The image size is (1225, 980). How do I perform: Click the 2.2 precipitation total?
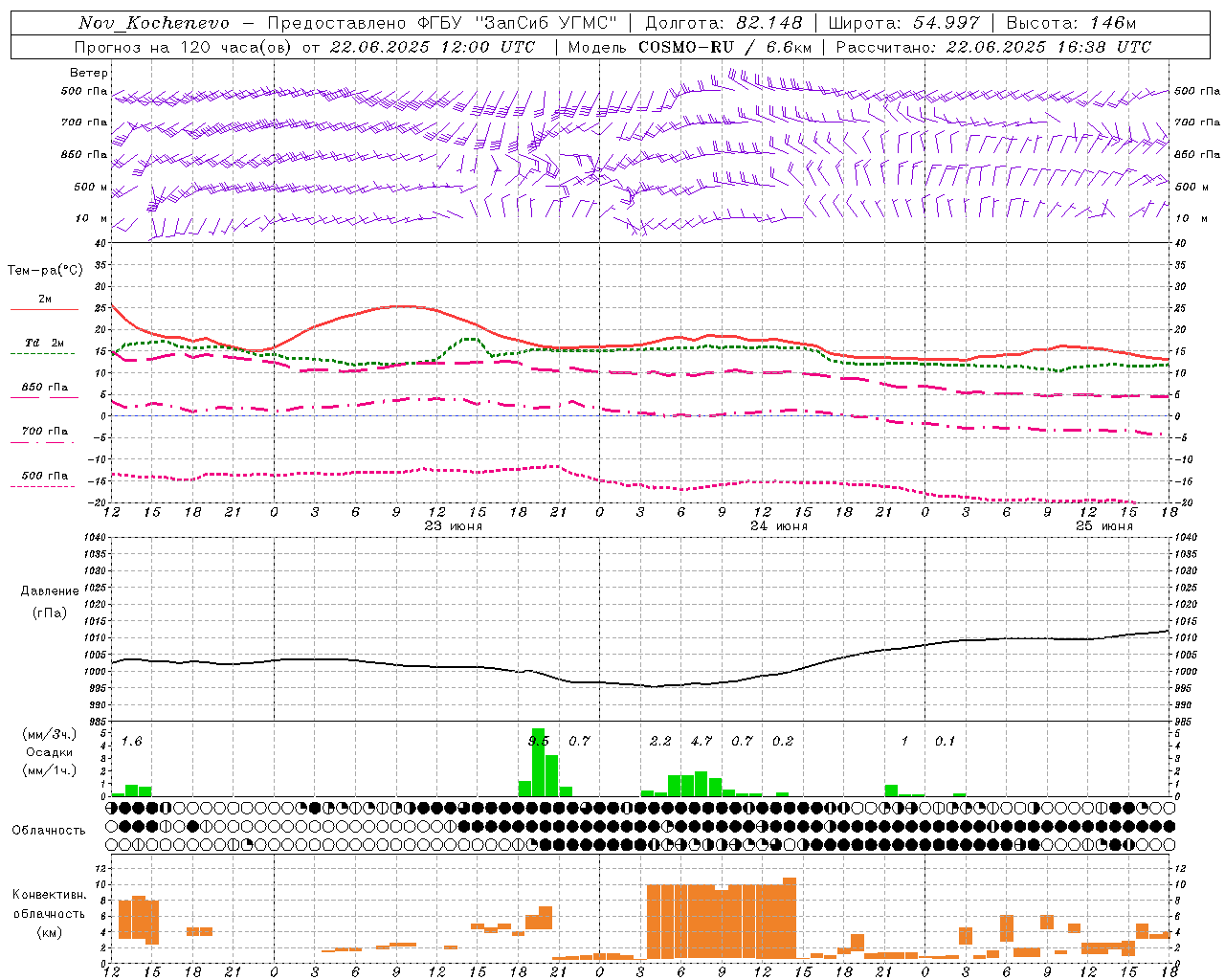pos(660,742)
